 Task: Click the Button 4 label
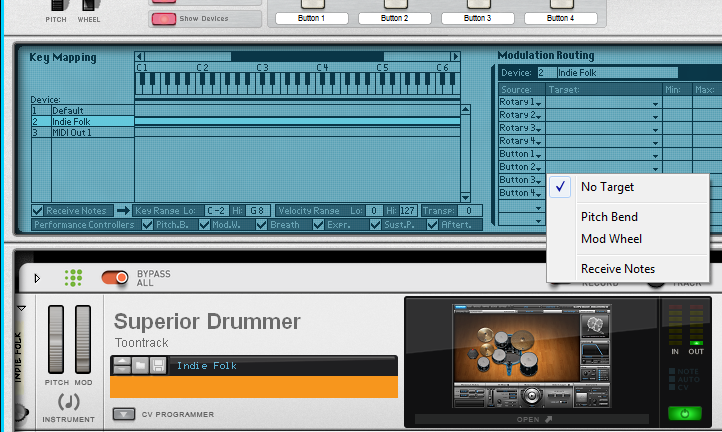point(560,18)
